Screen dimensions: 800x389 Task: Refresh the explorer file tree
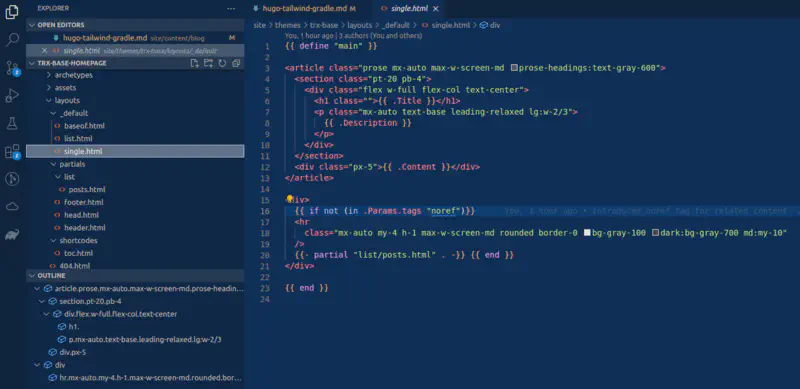click(222, 63)
